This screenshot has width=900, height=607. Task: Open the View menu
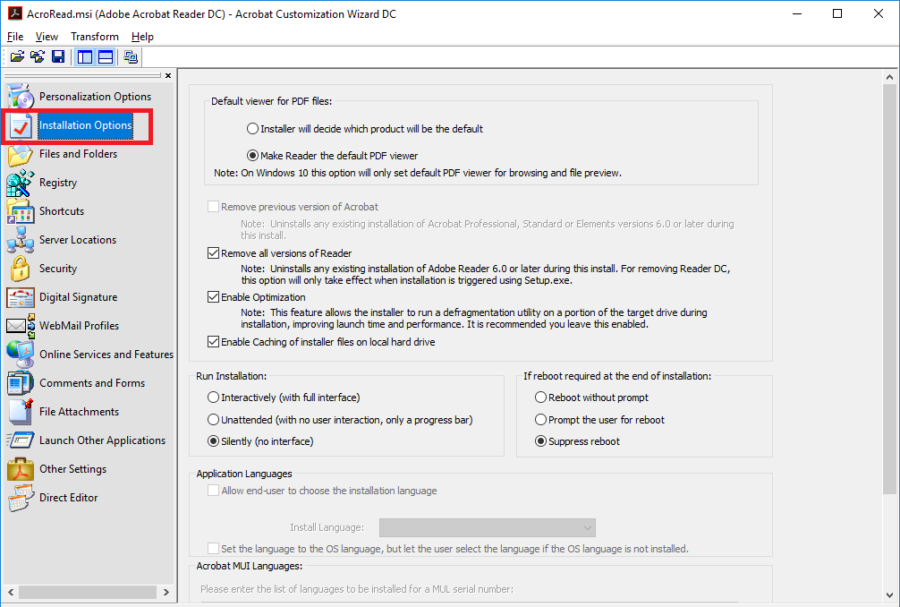(x=46, y=36)
